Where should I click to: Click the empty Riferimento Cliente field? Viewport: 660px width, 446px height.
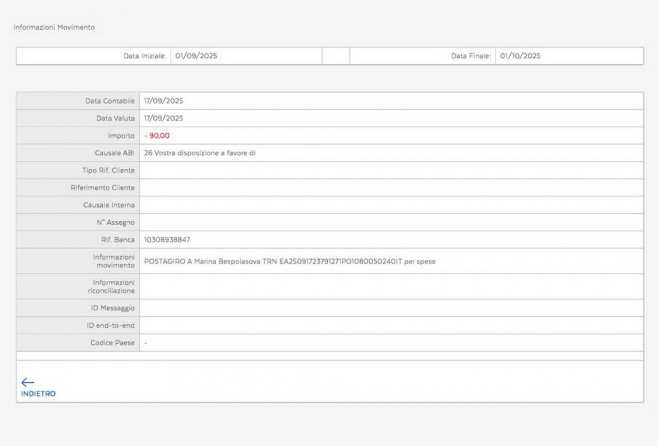[x=390, y=187]
